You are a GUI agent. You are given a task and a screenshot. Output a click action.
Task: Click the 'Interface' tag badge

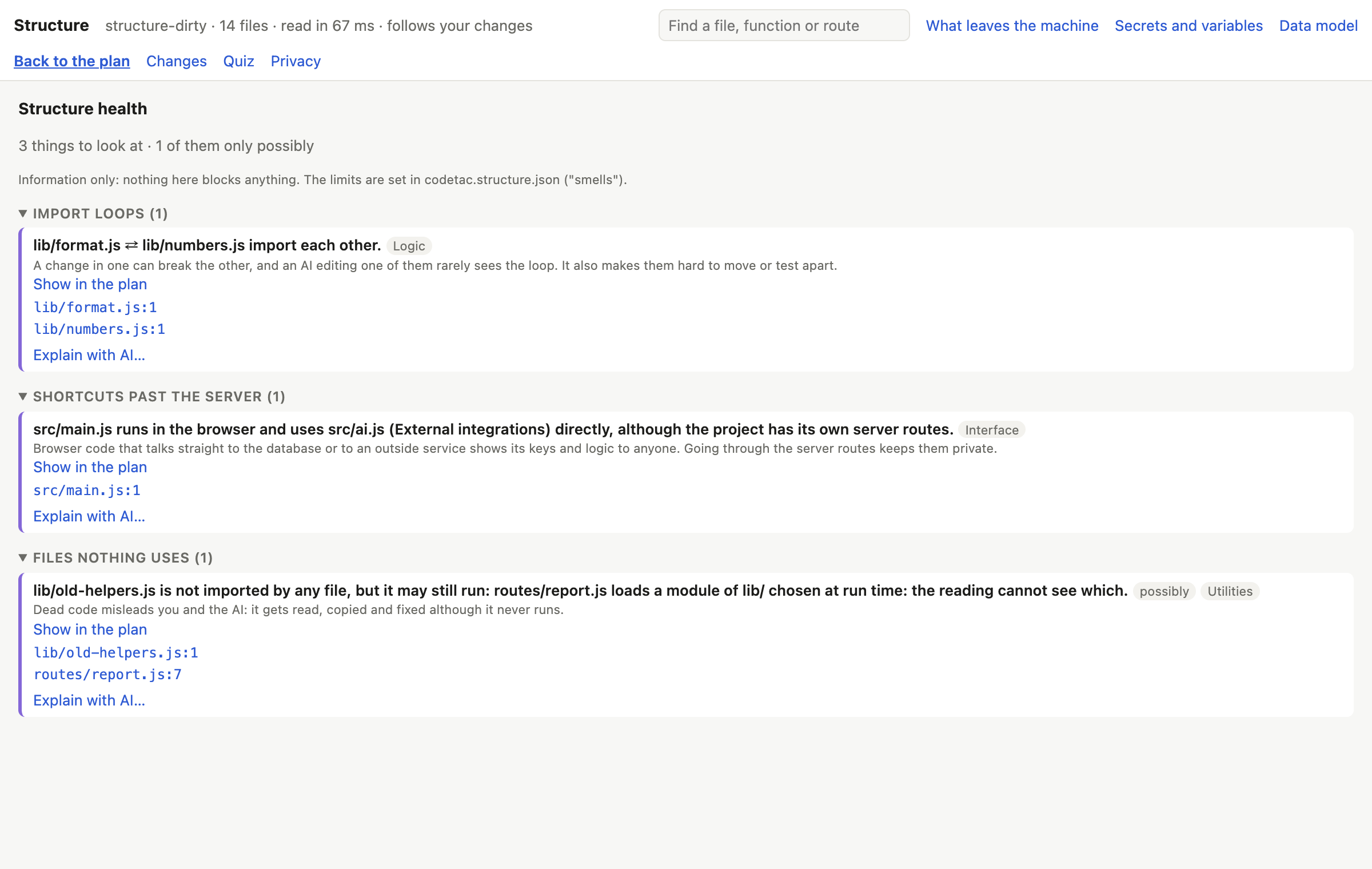[x=992, y=430]
